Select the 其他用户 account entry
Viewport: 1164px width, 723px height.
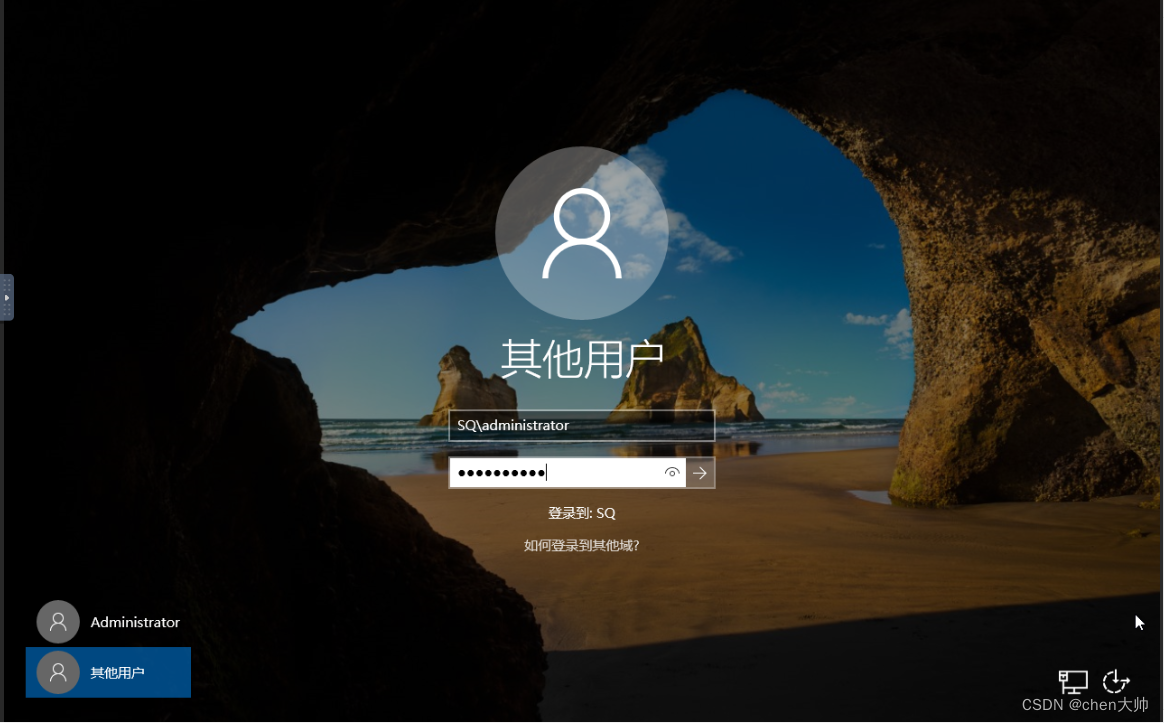108,673
